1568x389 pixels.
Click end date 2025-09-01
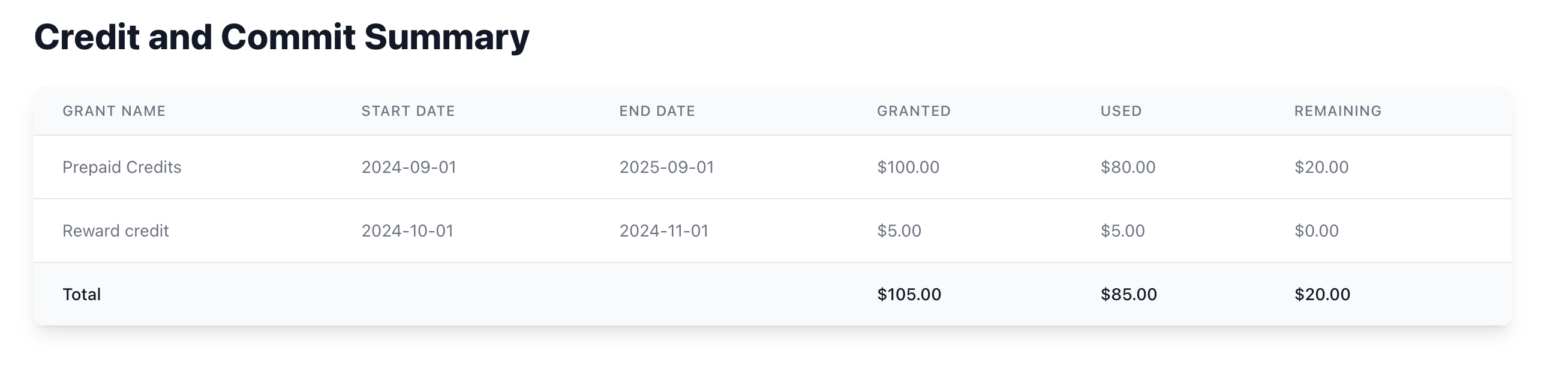pos(666,167)
